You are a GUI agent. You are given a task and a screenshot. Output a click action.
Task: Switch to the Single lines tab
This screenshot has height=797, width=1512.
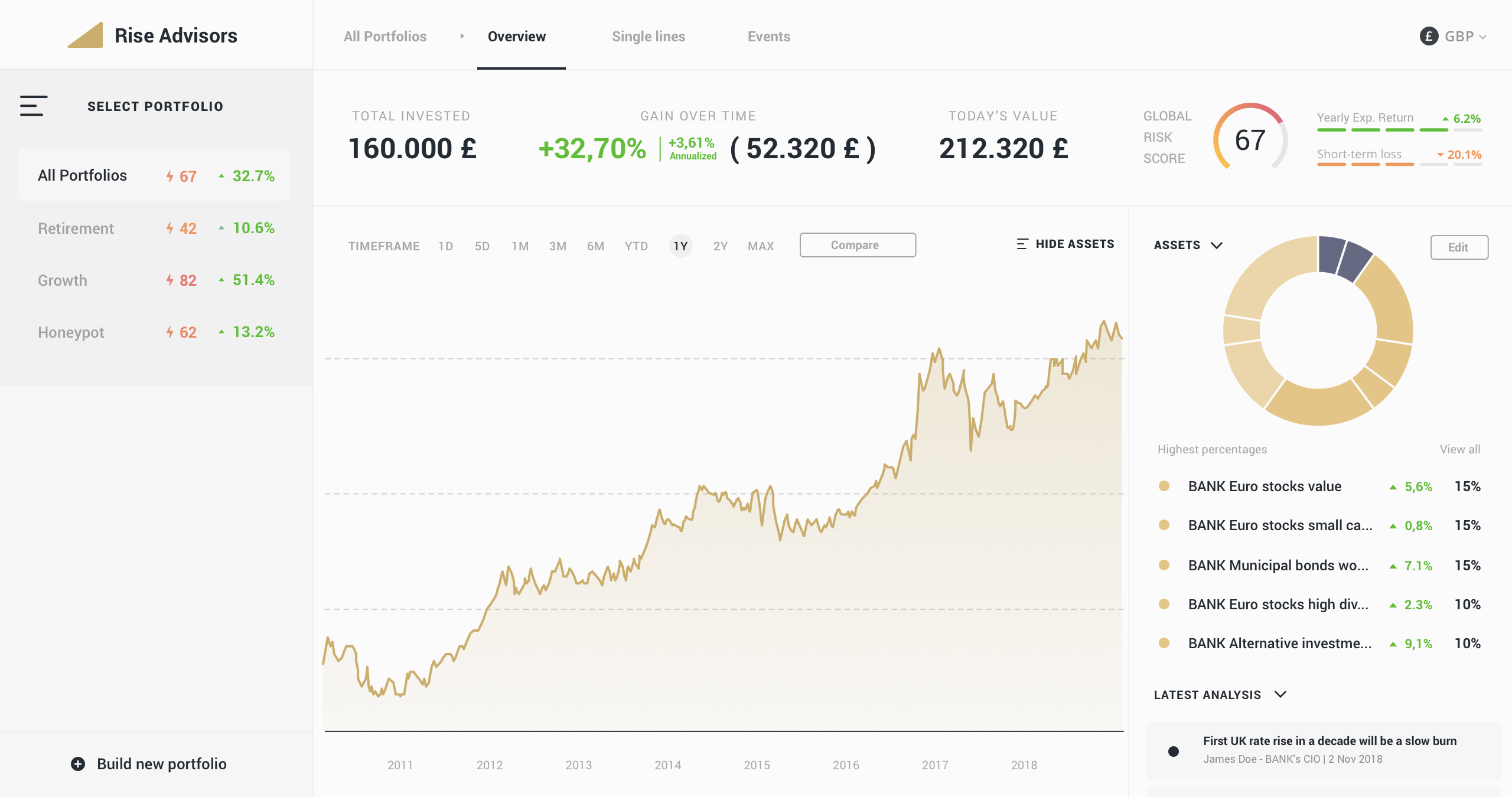[648, 37]
